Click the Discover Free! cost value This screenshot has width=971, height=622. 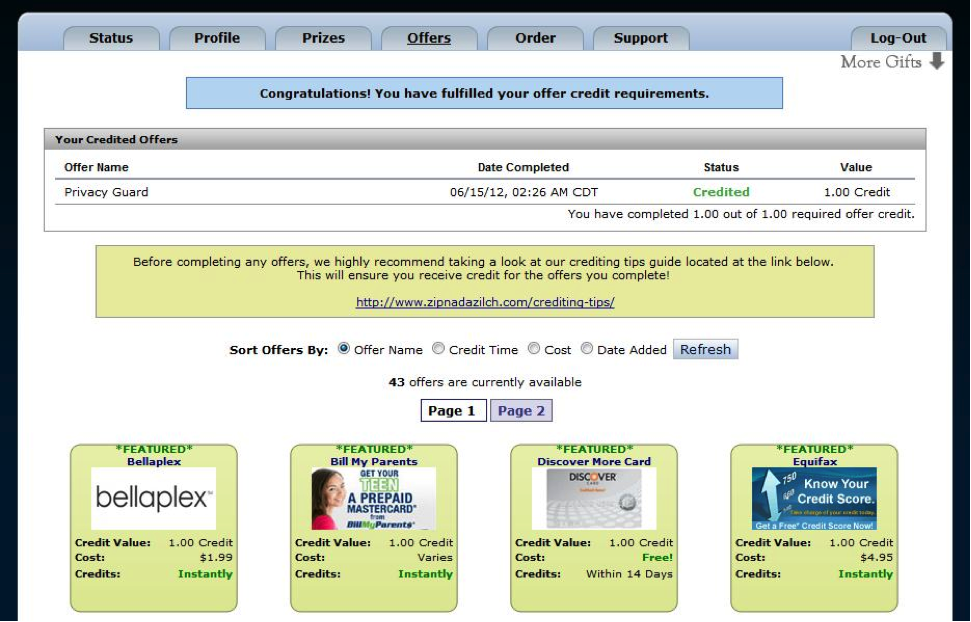[658, 558]
